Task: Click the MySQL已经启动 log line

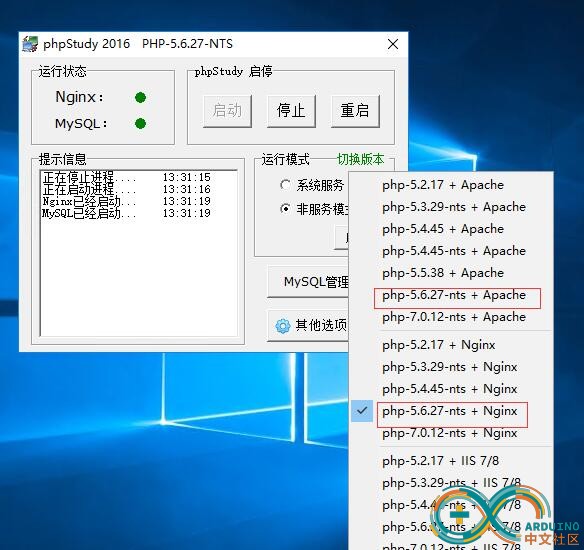Action: point(127,213)
